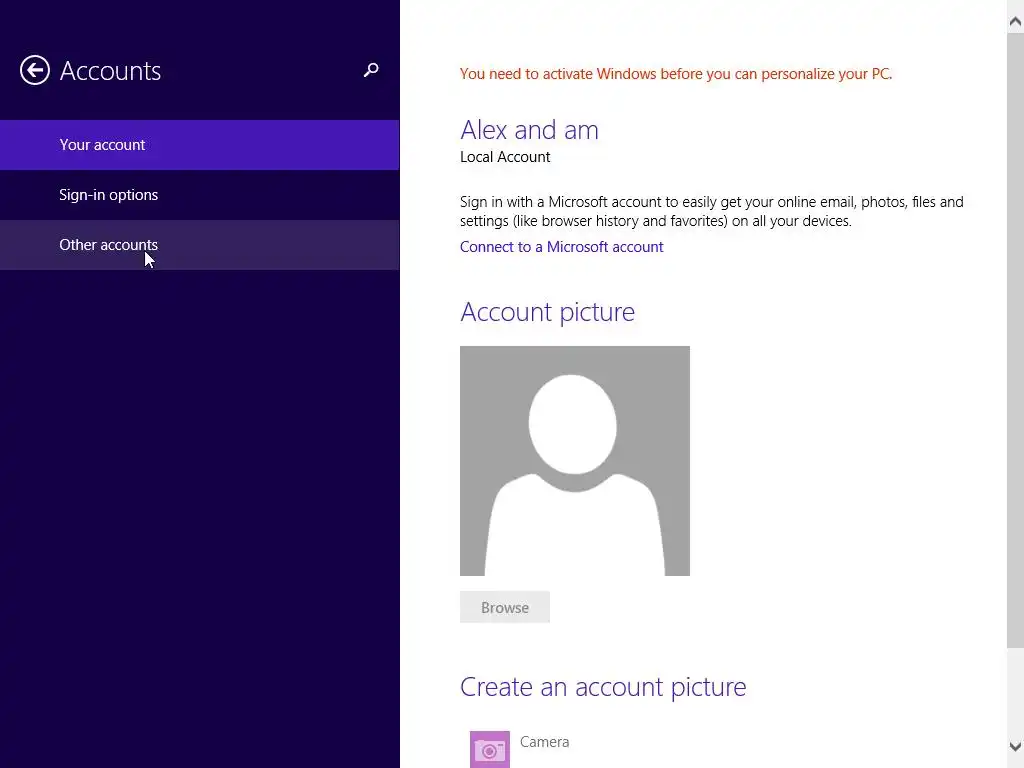The height and width of the screenshot is (768, 1024).
Task: Open Sign-in options
Action: point(200,195)
